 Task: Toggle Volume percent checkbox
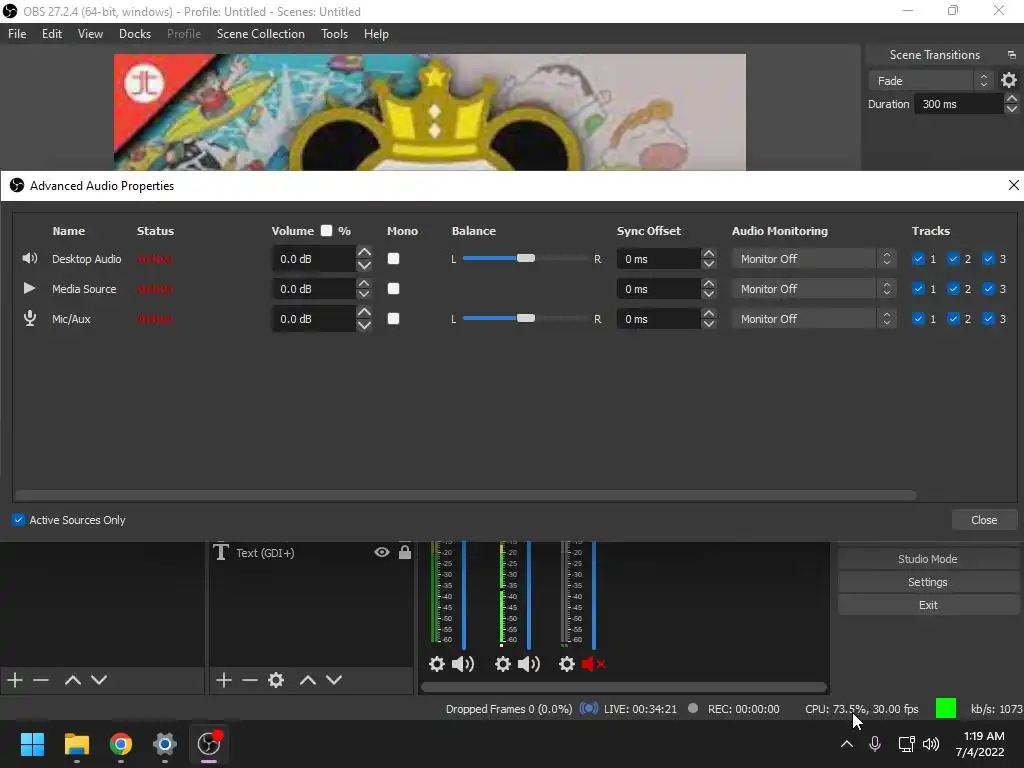pos(327,231)
